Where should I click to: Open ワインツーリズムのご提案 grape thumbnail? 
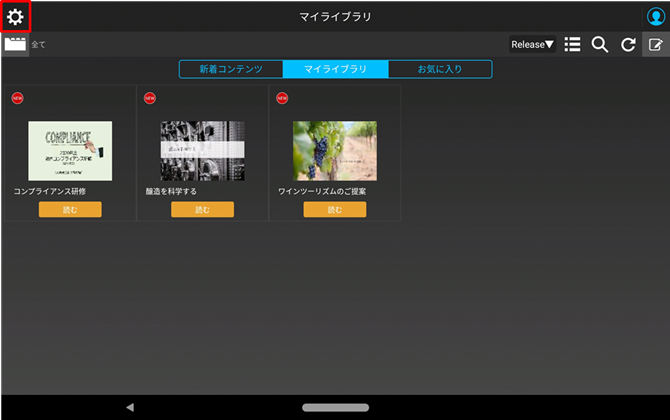tap(335, 151)
